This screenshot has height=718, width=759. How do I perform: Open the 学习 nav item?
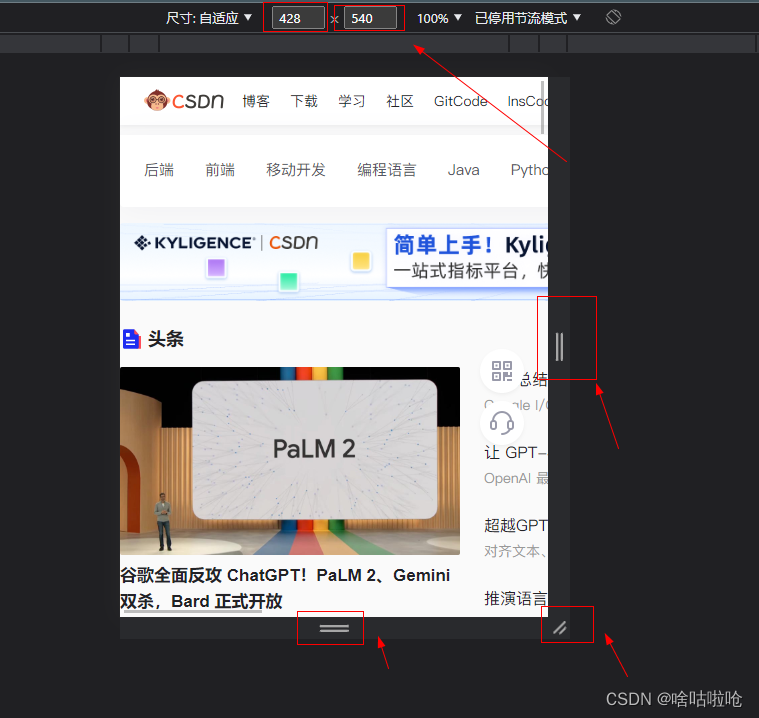point(351,101)
